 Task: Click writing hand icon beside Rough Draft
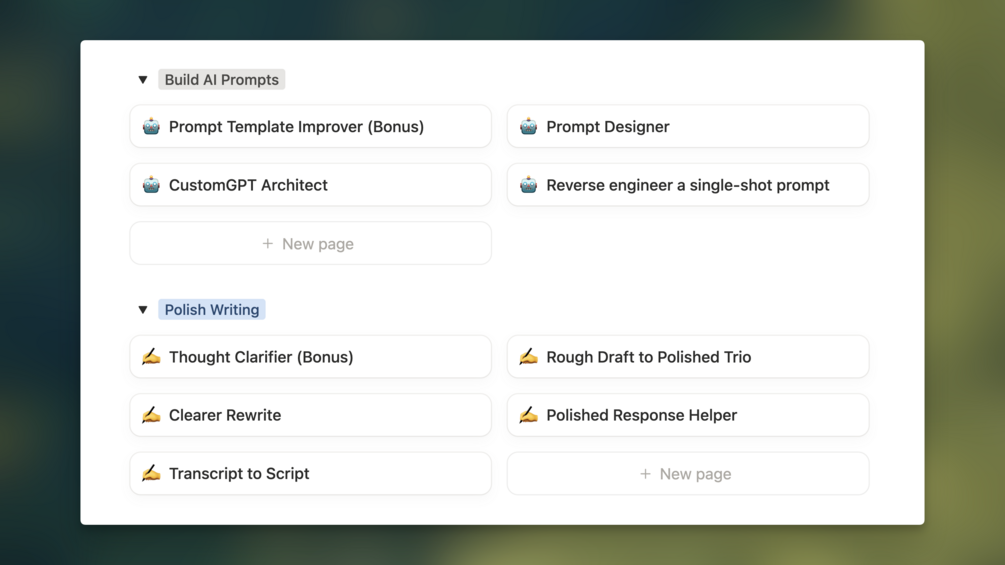(x=528, y=357)
